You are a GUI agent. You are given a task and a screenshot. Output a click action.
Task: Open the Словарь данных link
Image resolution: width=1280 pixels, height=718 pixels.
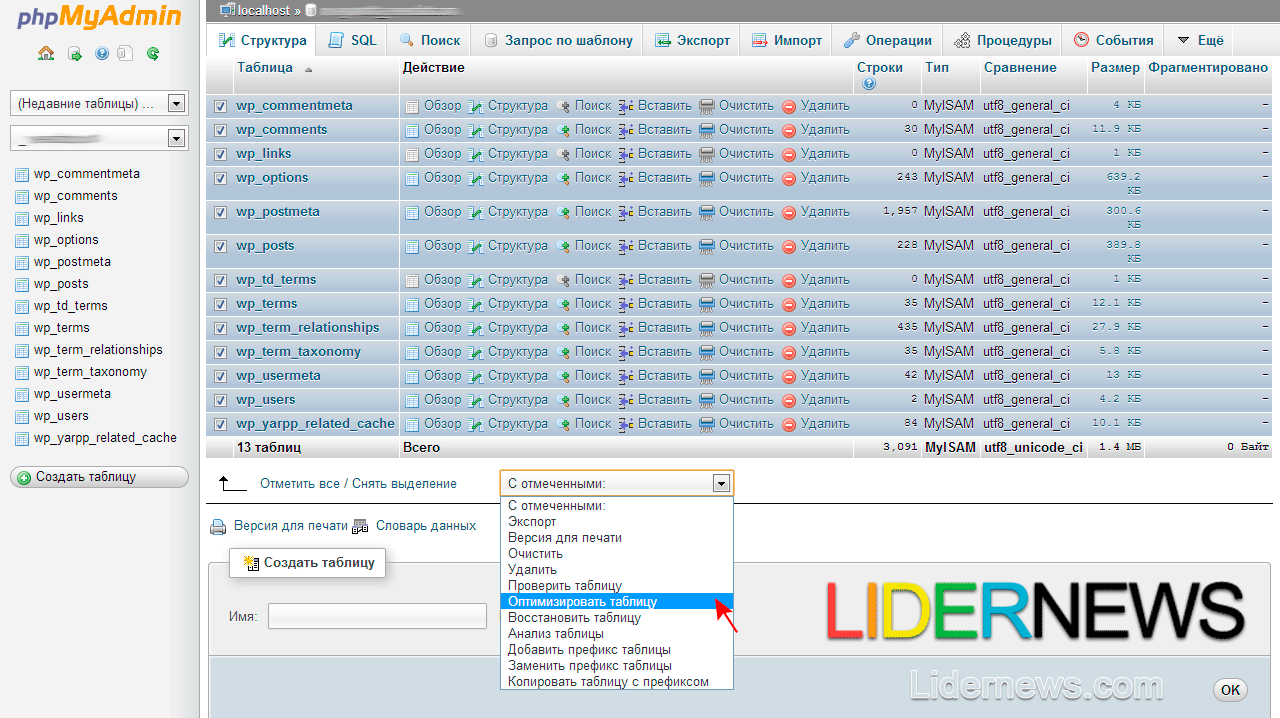[x=426, y=526]
